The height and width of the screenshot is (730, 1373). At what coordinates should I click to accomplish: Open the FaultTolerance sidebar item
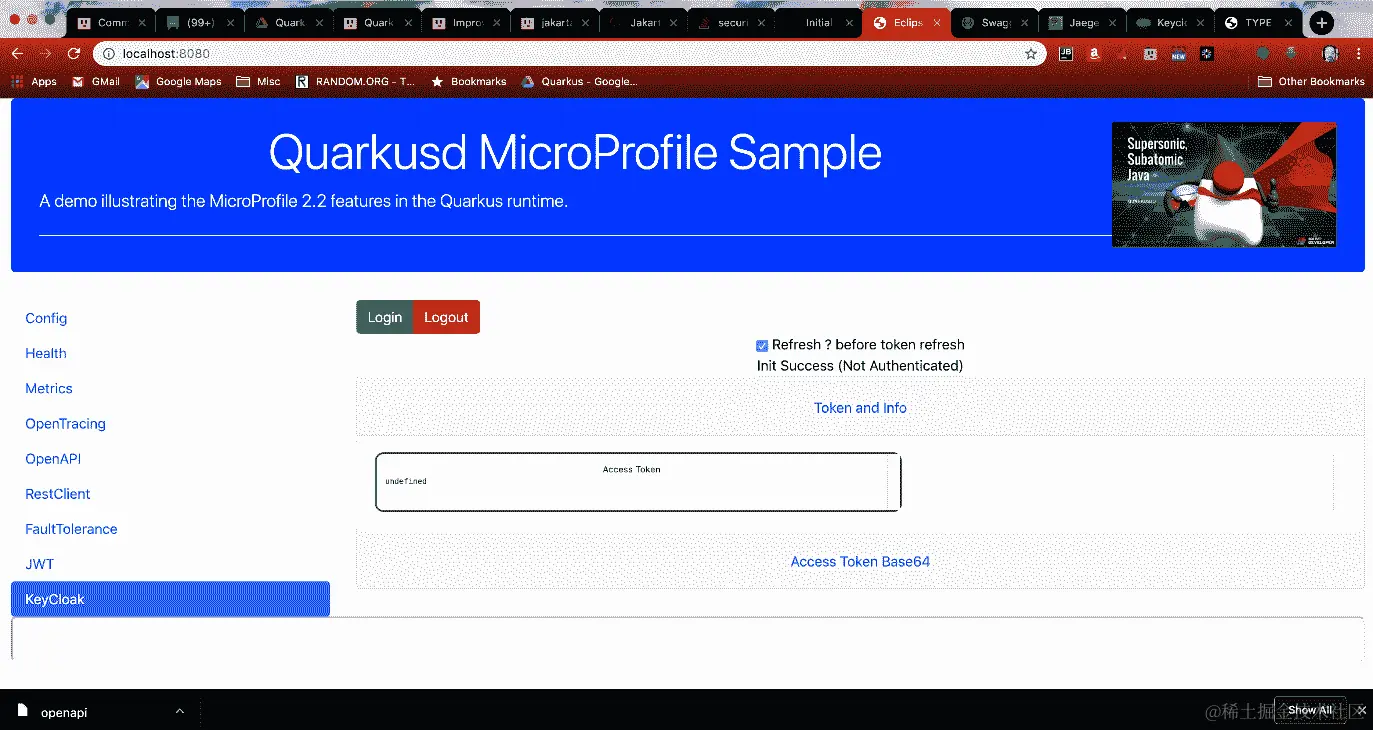71,529
